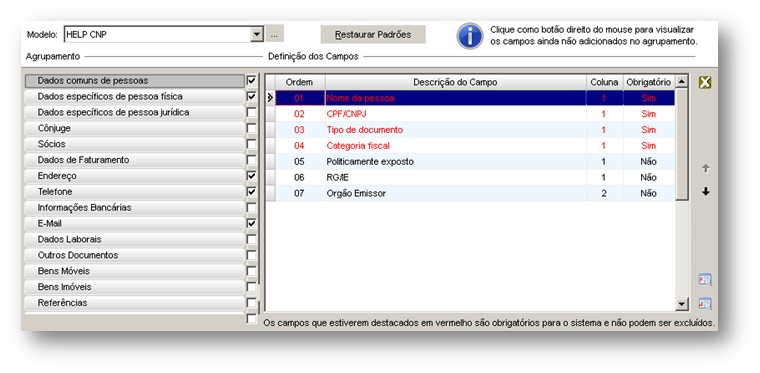Enable the Dados Laborais checkbox
Screen dimensions: 760x373
[251, 239]
